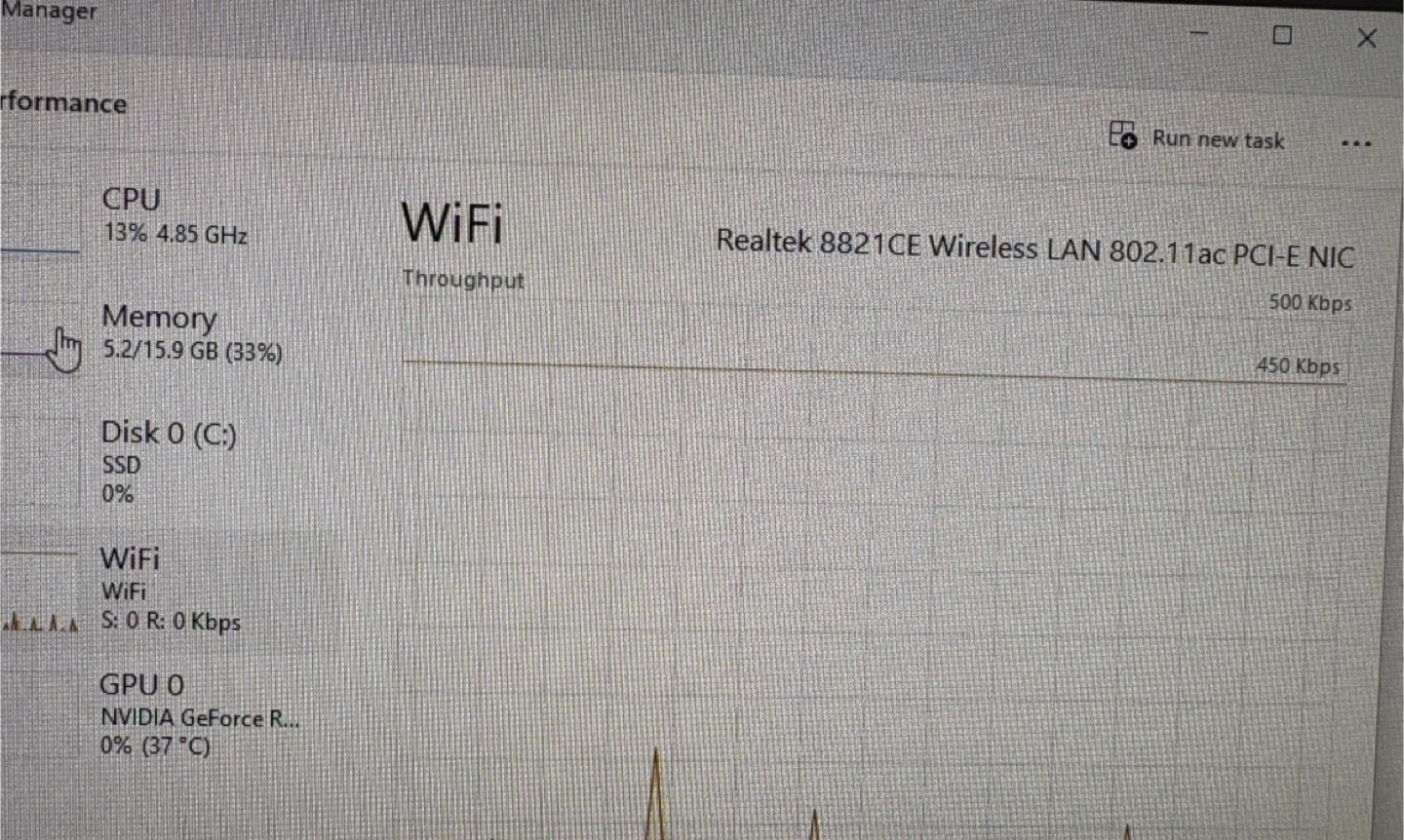Select the Memory mini graph thumbnail
Viewport: 1404px width, 840px height.
tap(40, 336)
